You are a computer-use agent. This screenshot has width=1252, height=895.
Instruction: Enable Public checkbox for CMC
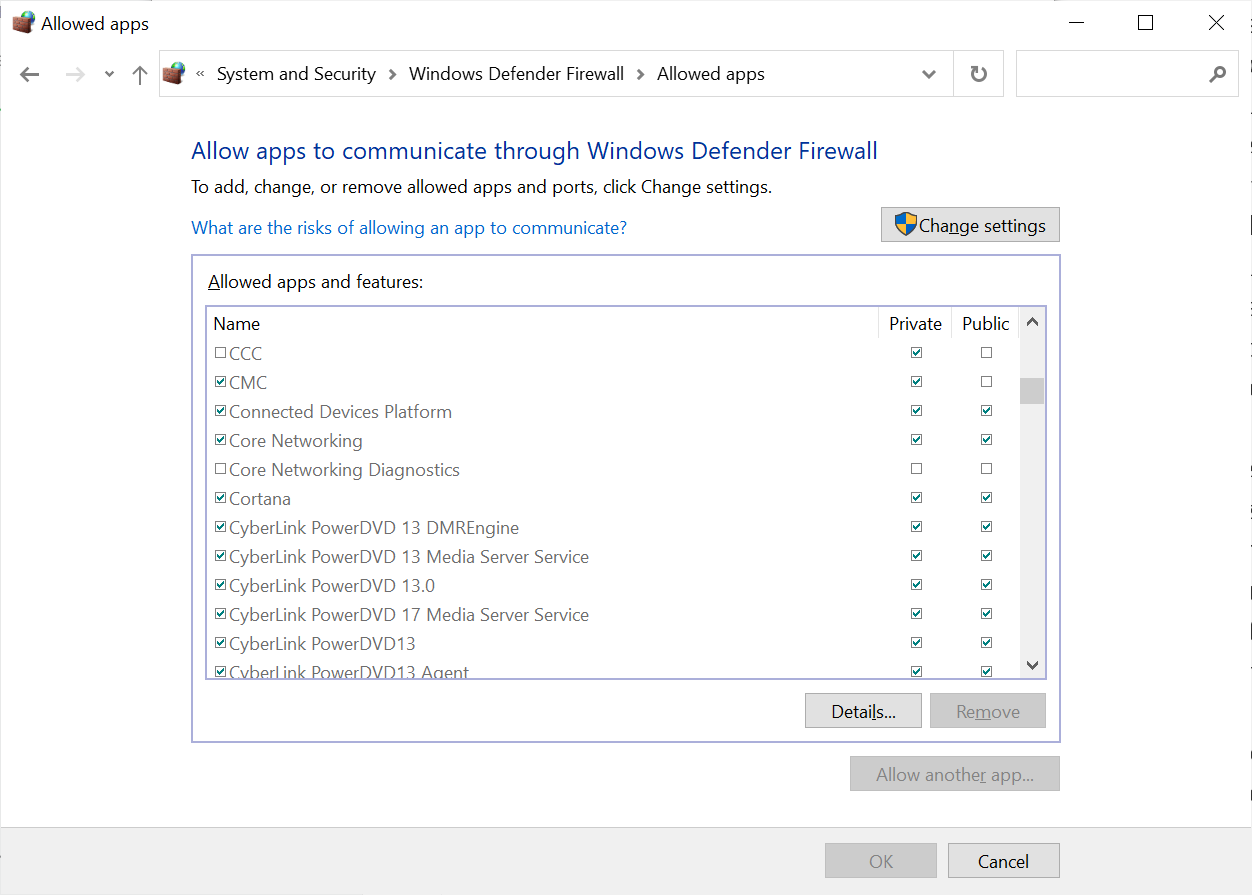(x=987, y=382)
